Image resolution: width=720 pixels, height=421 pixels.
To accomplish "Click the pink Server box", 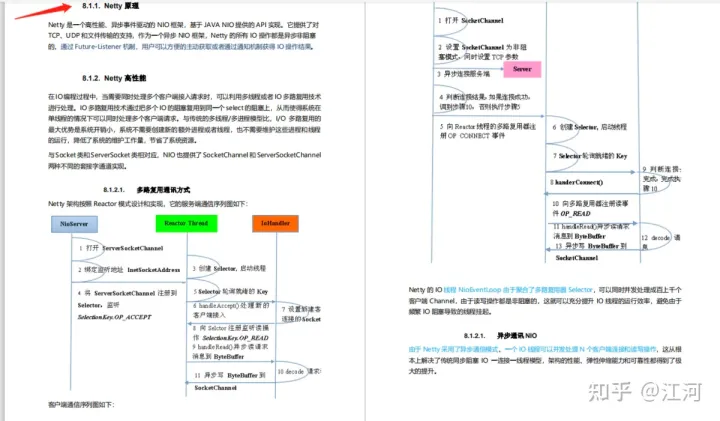I will [x=522, y=69].
